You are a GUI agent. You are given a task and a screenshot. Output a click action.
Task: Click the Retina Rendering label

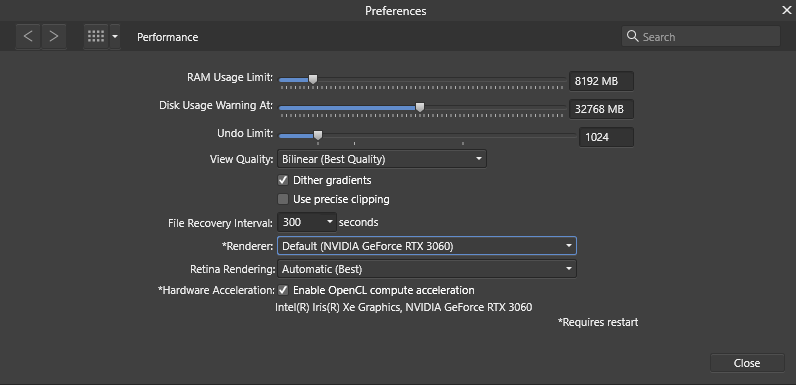tap(233, 269)
